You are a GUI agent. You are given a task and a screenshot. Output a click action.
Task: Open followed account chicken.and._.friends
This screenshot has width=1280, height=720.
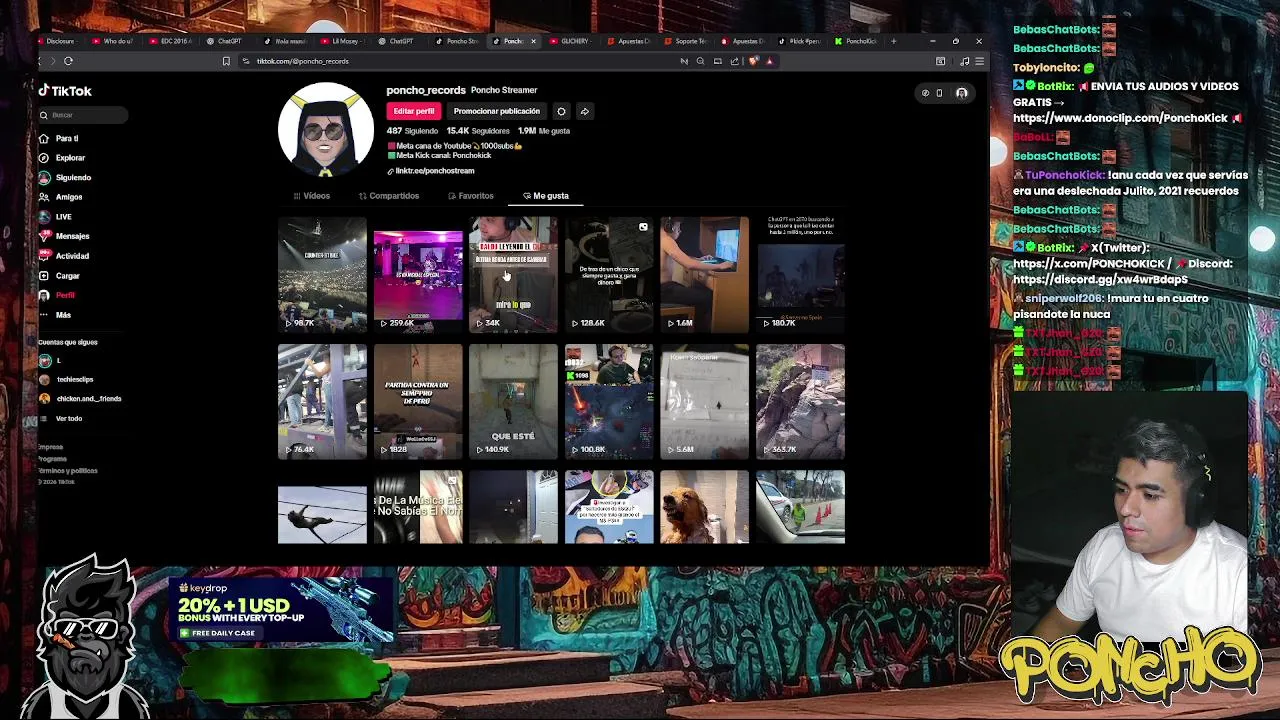[x=80, y=398]
